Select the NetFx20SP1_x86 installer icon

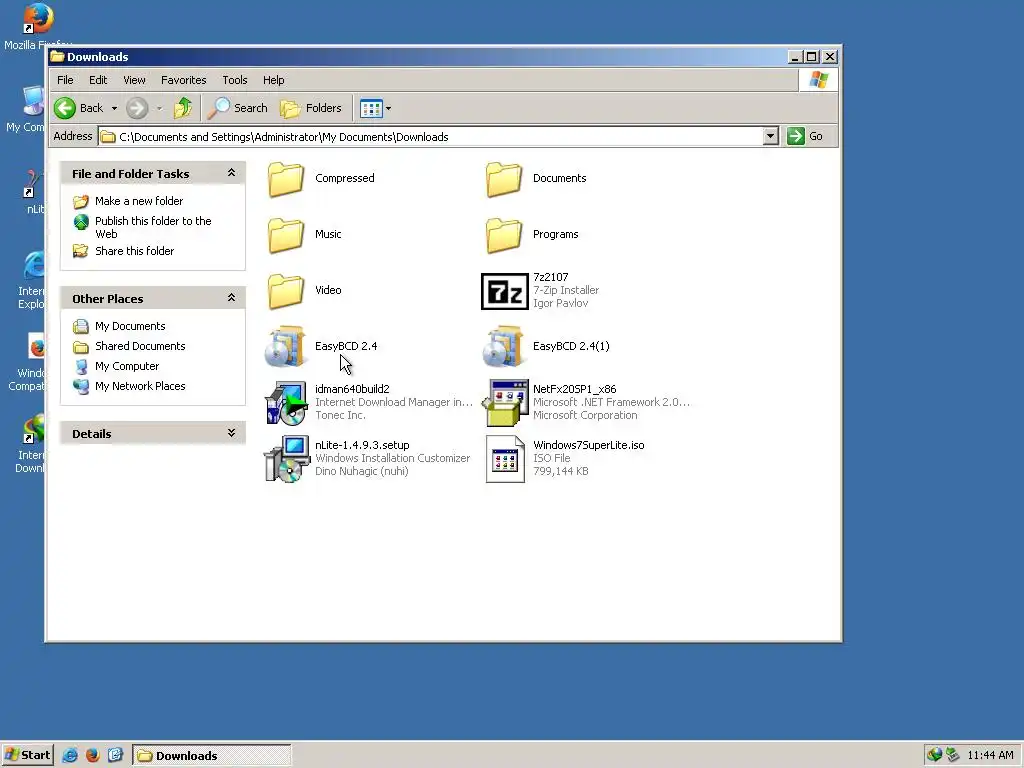[x=505, y=403]
